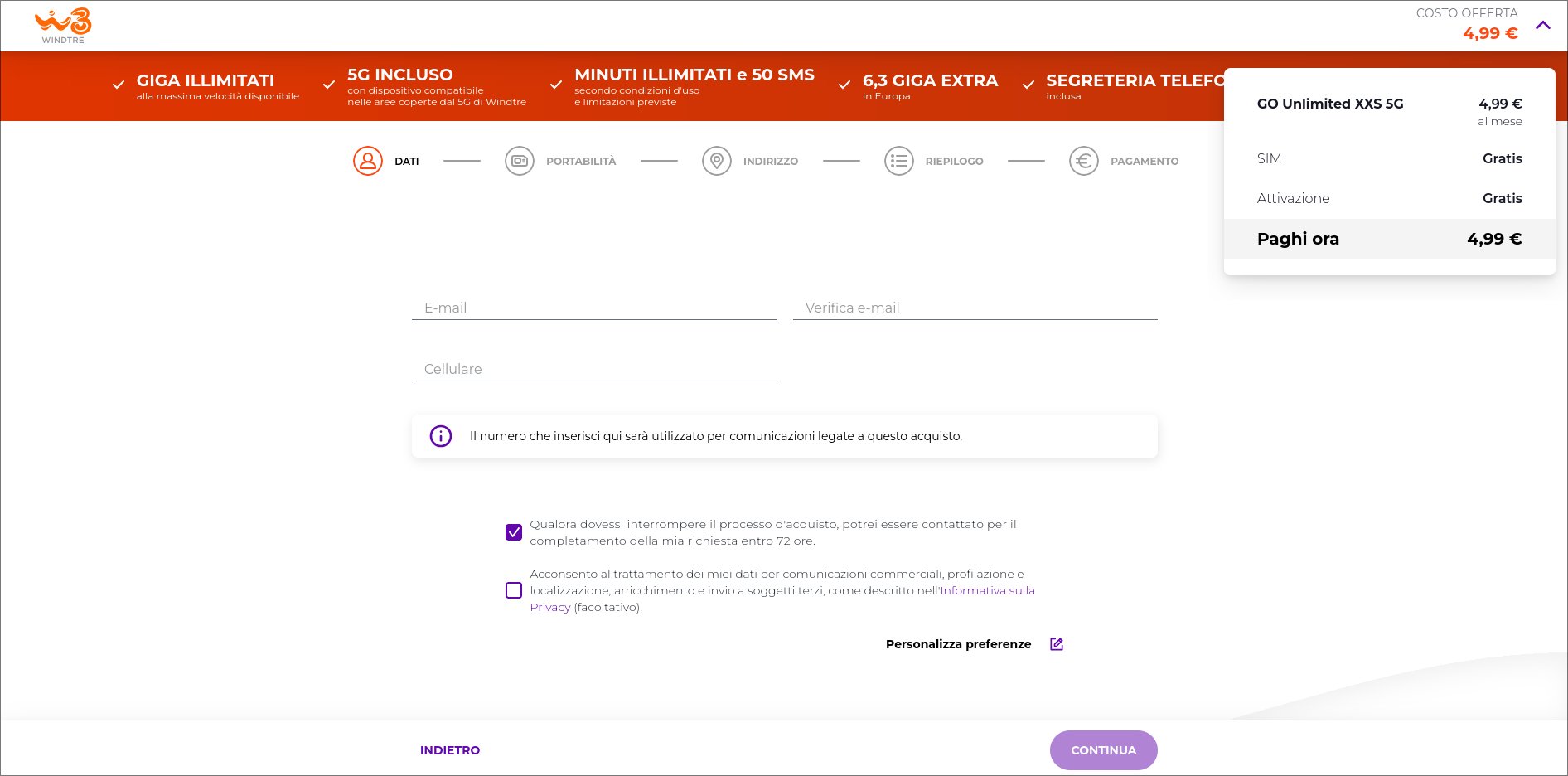The image size is (1568, 776).
Task: Click the Cellulare phone number field
Action: (593, 369)
